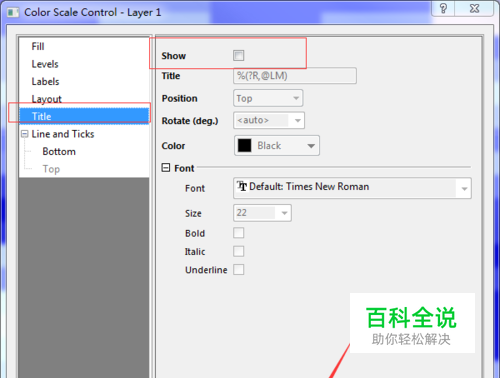500x378 pixels.
Task: Enable the Show checkbox
Action: (x=239, y=55)
